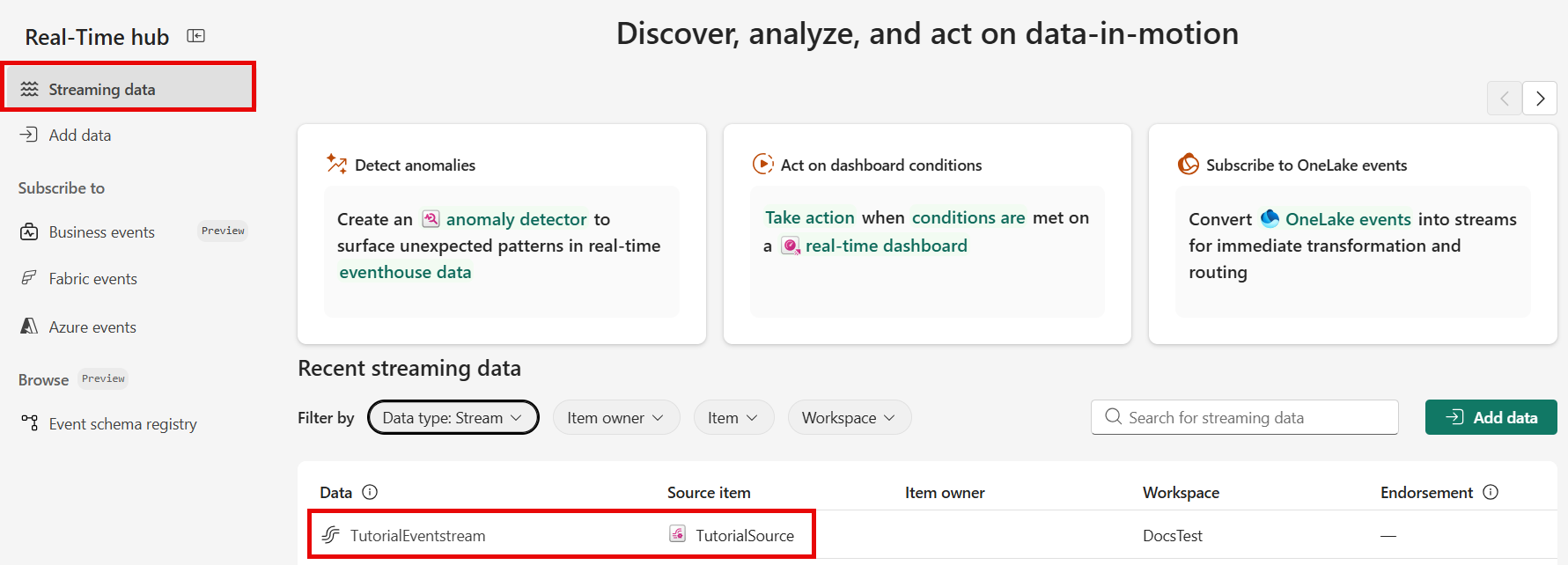The height and width of the screenshot is (565, 1568).
Task: Click the TutorialEventstream stream icon
Action: coord(330,534)
